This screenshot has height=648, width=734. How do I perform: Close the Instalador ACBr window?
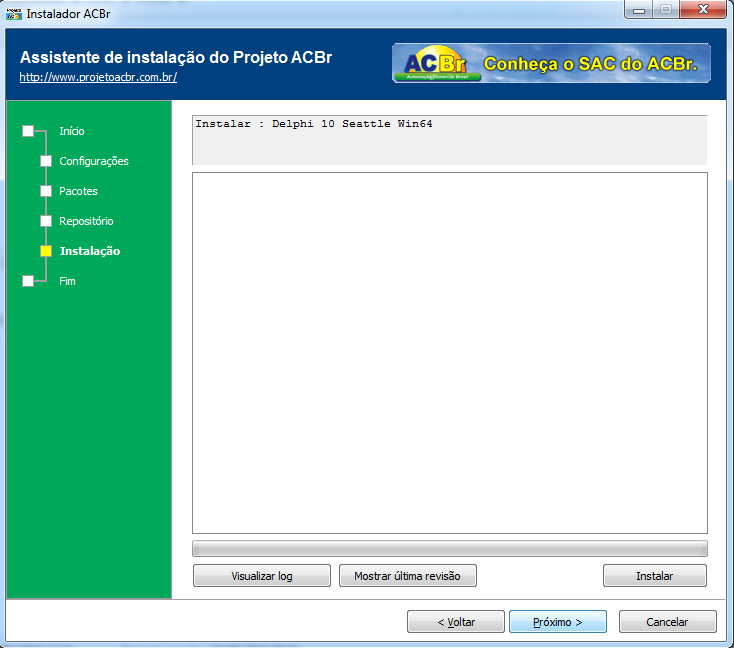pos(703,9)
